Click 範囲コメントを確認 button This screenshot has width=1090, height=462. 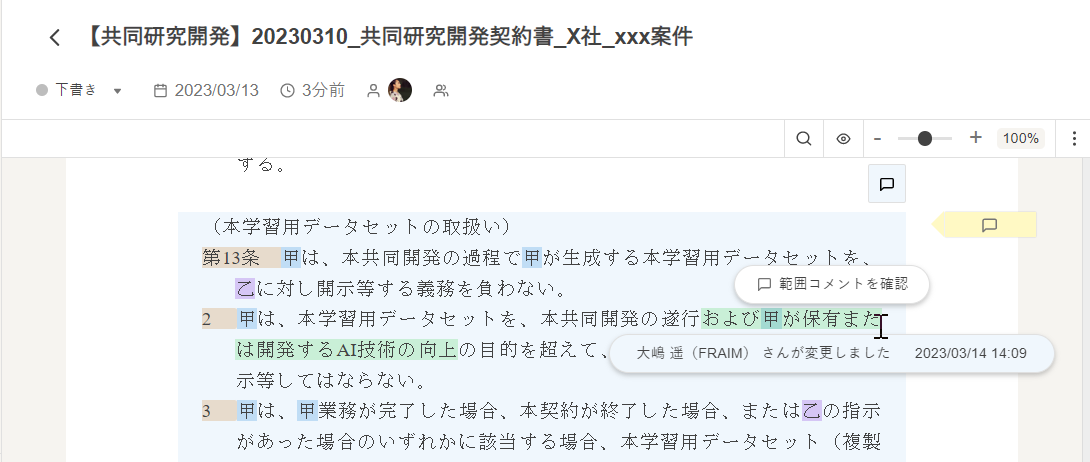831,284
